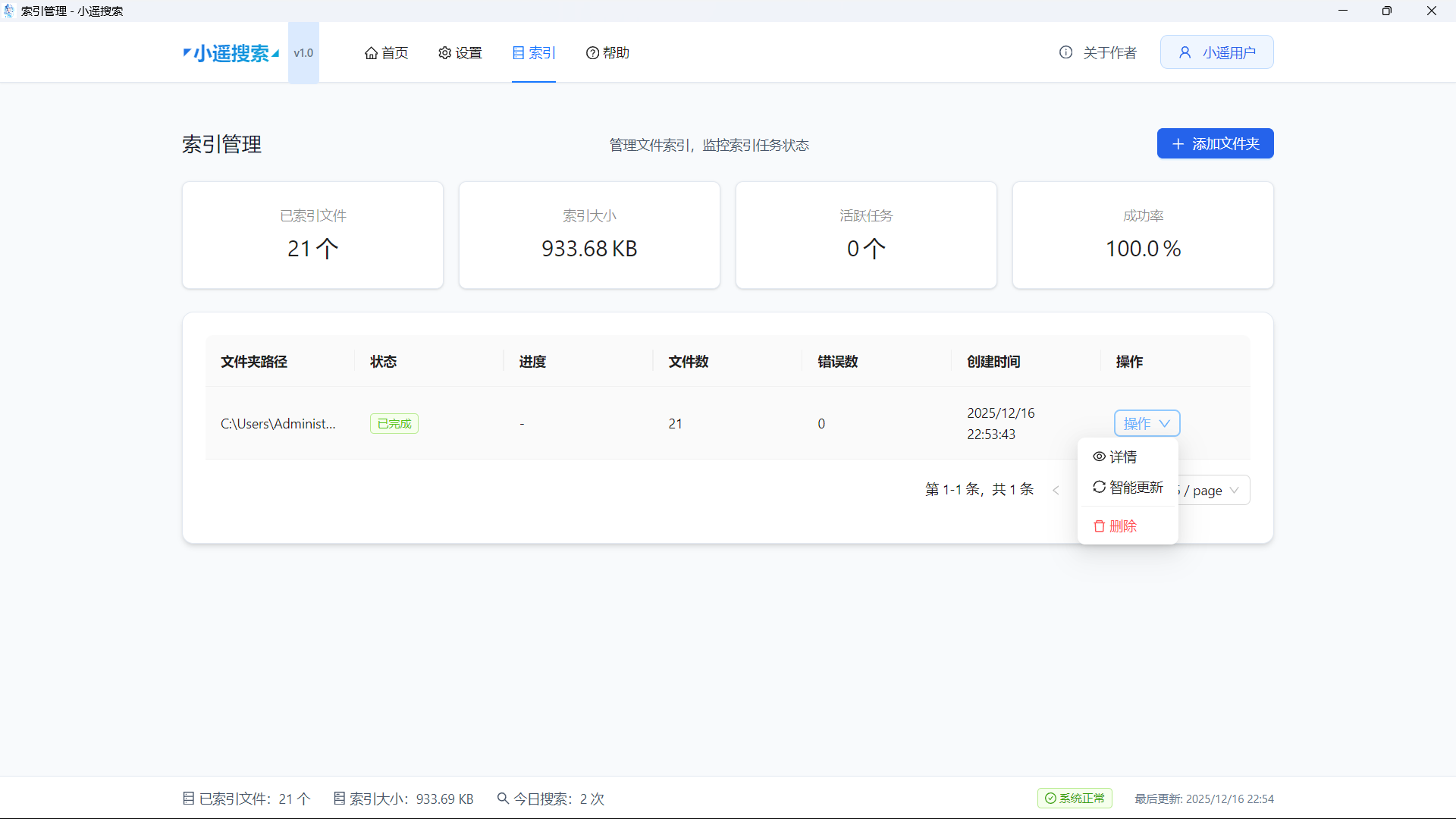Click the info icon next to 关于作者

coord(1065,52)
